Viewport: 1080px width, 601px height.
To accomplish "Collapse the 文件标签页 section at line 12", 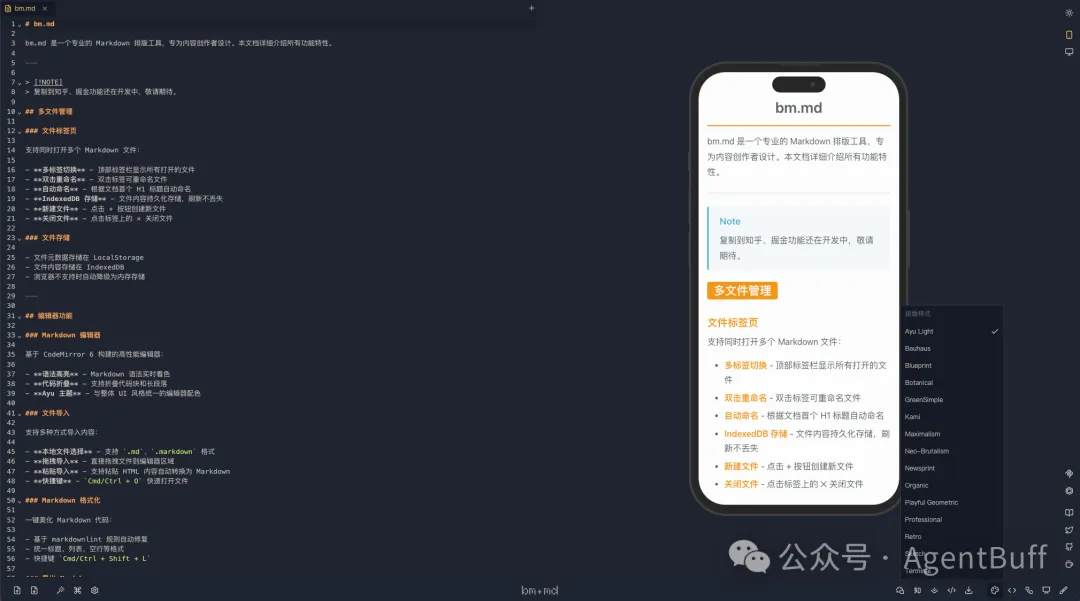I will tap(19, 131).
